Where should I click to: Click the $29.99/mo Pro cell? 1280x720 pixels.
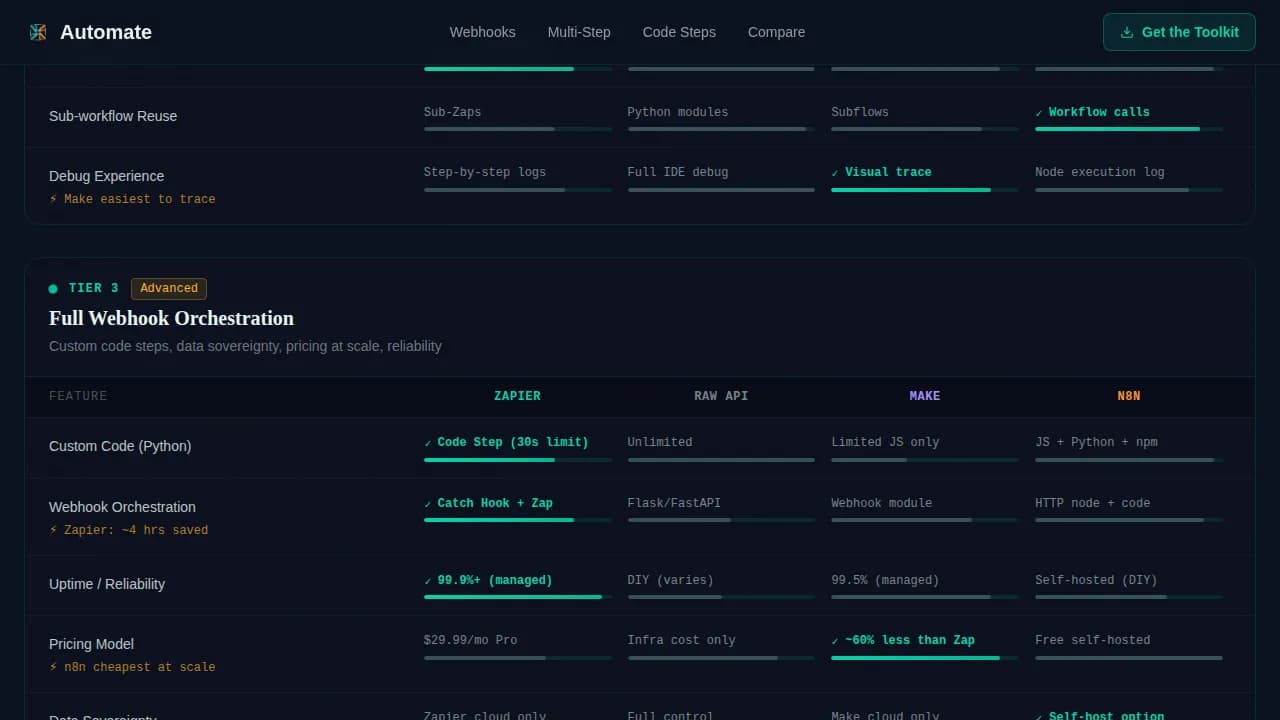point(470,640)
